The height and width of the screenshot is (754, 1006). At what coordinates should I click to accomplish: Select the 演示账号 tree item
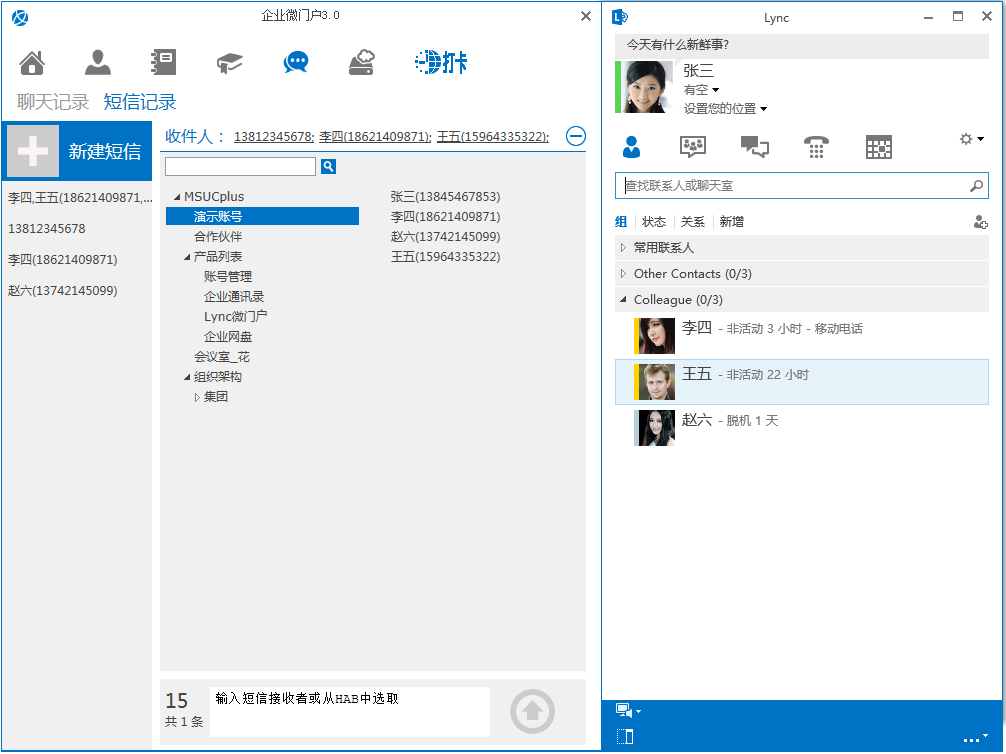click(262, 217)
